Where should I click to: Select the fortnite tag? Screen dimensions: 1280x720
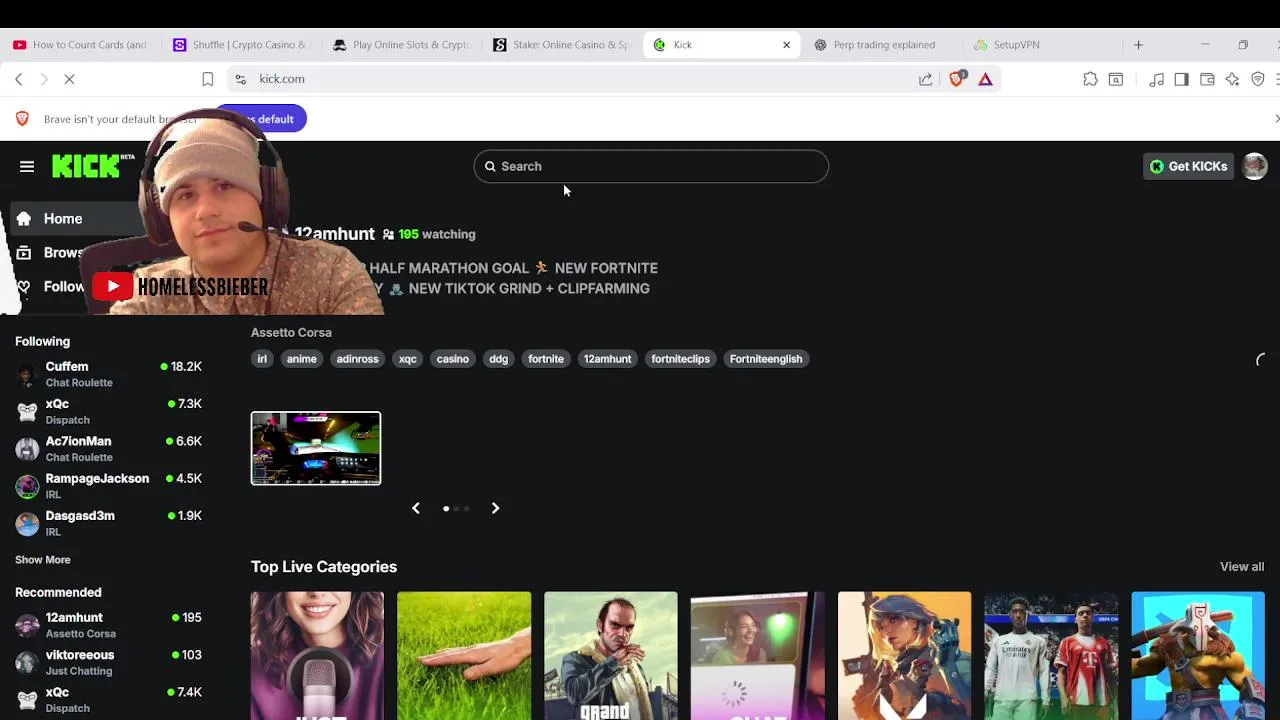[546, 359]
